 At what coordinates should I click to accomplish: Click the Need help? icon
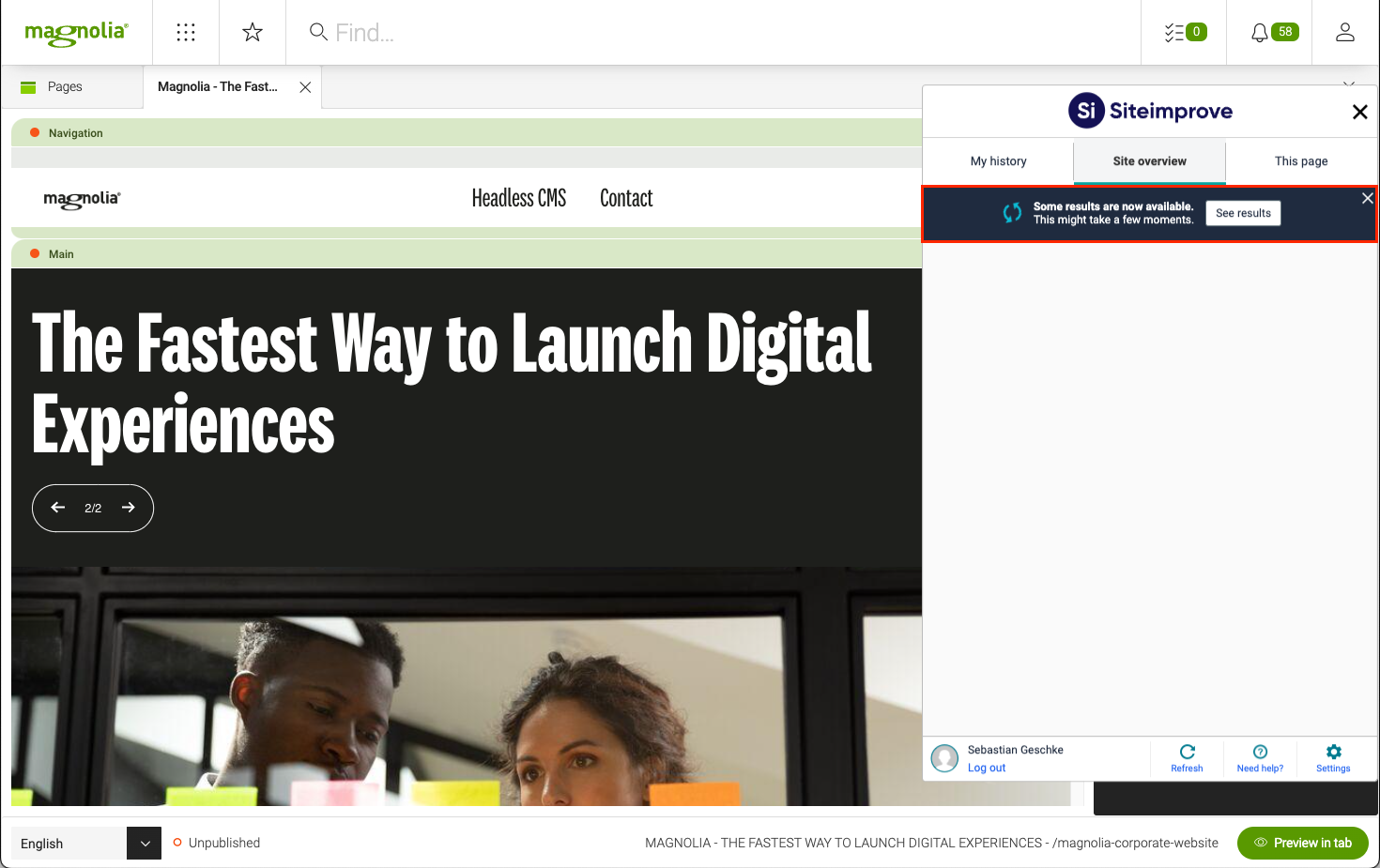(x=1260, y=758)
